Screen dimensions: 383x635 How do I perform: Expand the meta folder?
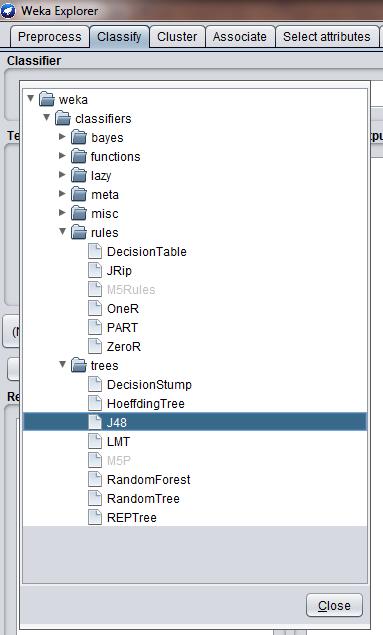[x=62, y=194]
